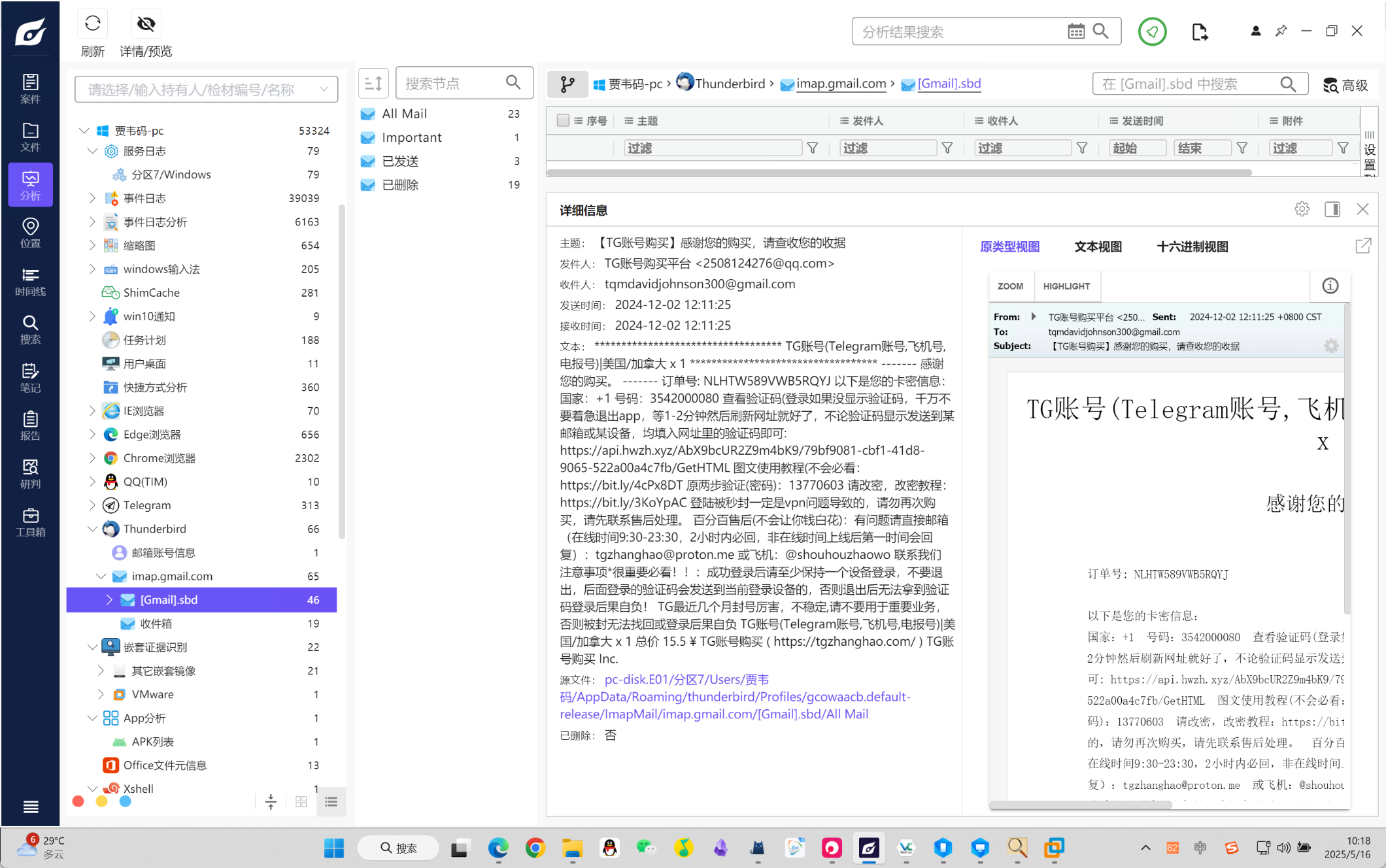Switch to 文本视图 tab
Screen dimensions: 1386x868
coord(1098,247)
